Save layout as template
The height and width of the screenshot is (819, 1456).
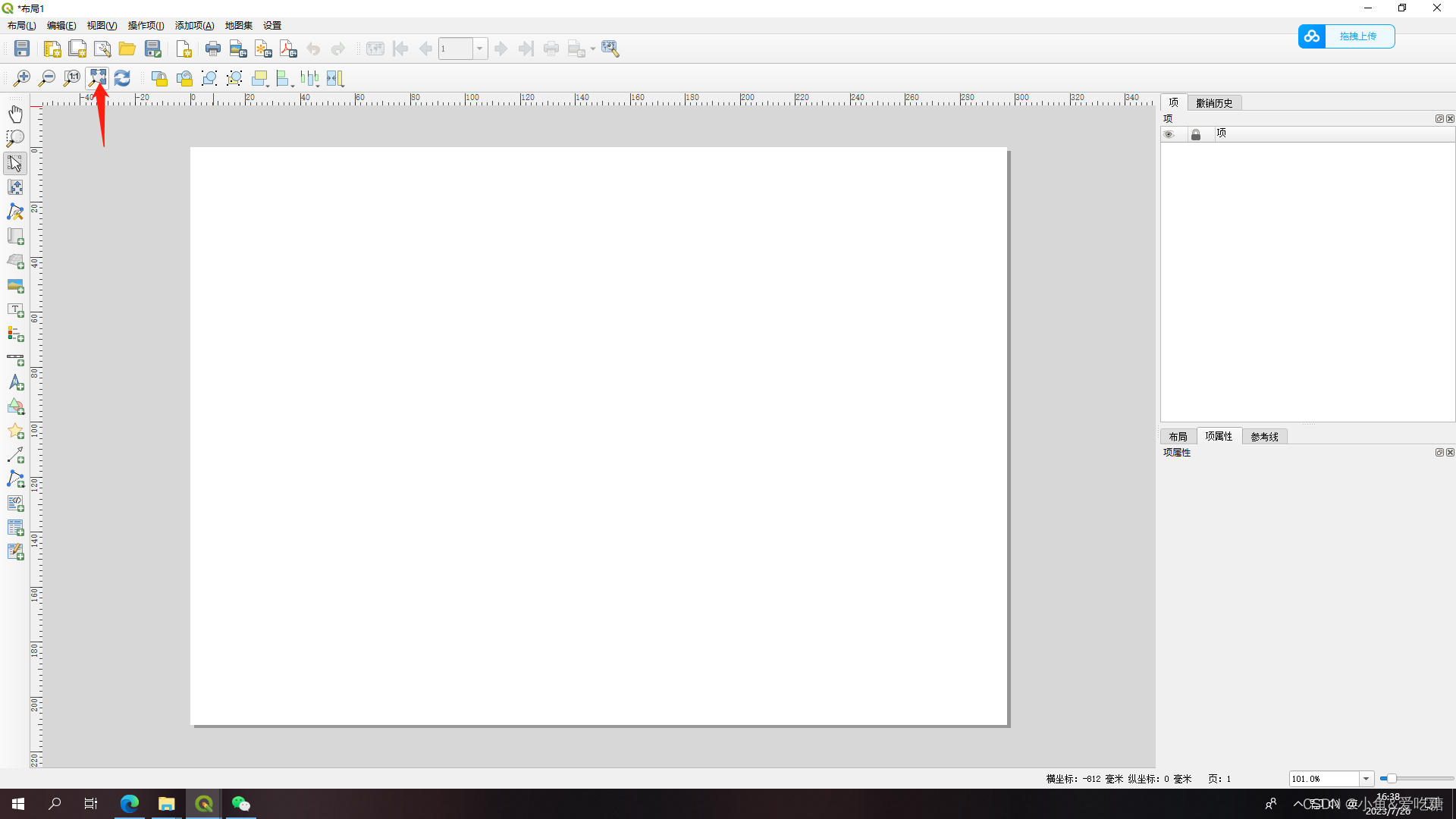(153, 49)
